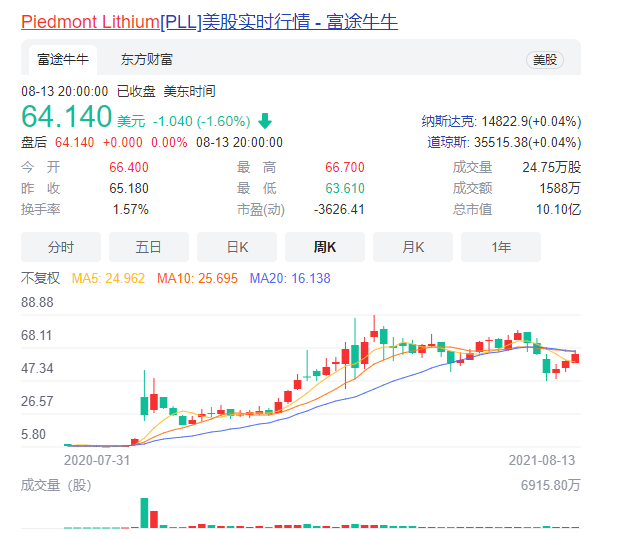Open the Piedmont Lithium PLL quote link
Screen dimensions: 622x540
click(x=209, y=22)
